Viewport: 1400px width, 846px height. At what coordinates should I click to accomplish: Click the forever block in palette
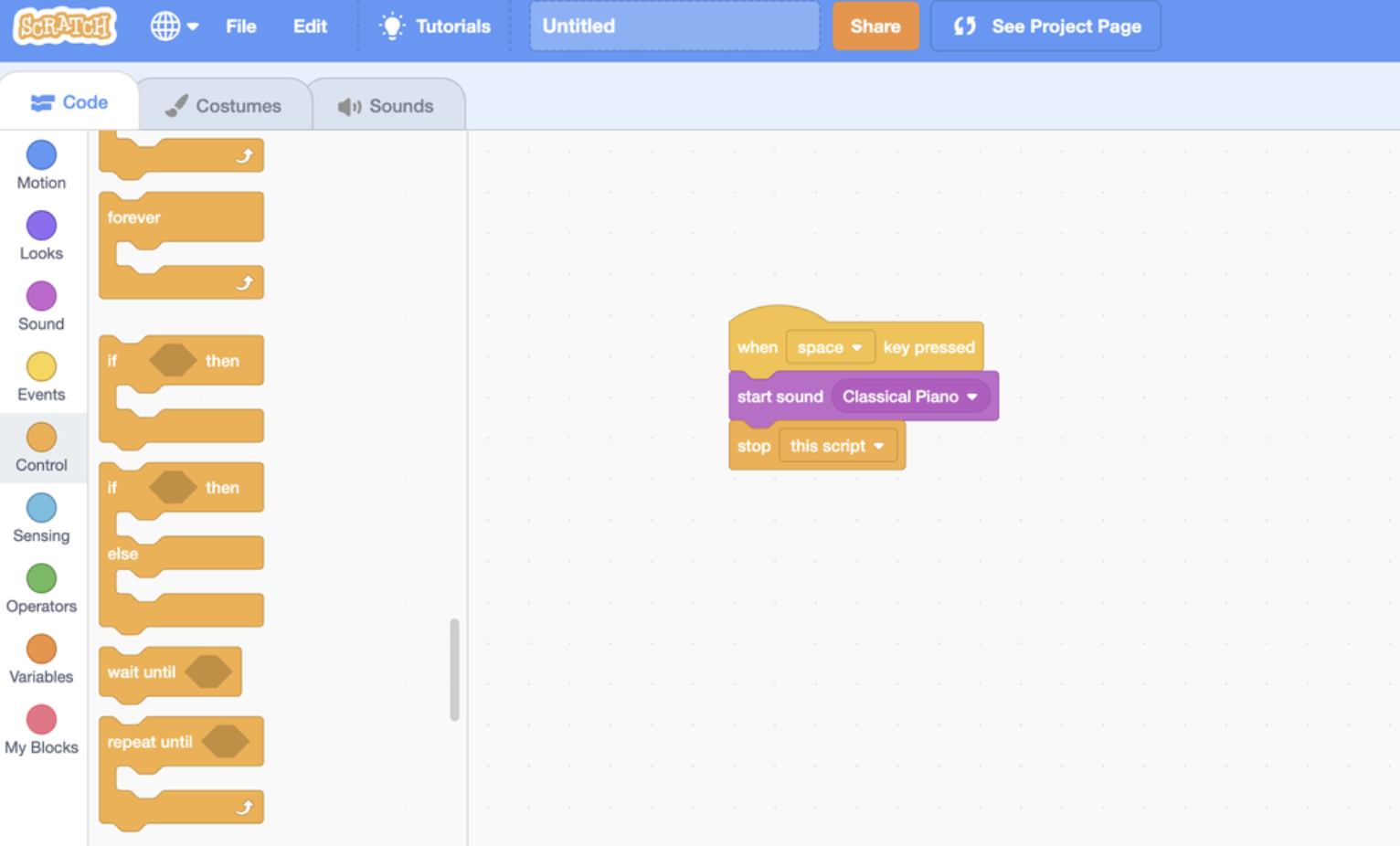tap(181, 217)
